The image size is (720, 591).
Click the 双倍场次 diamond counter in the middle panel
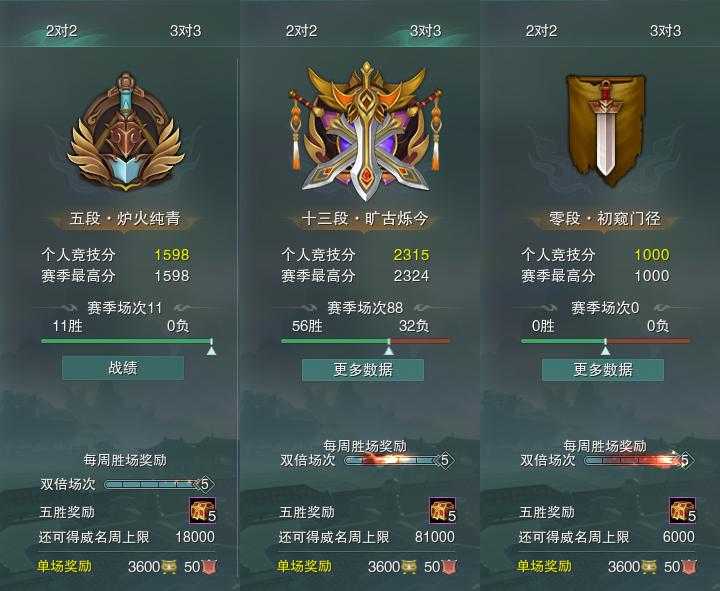pyautogui.click(x=444, y=460)
